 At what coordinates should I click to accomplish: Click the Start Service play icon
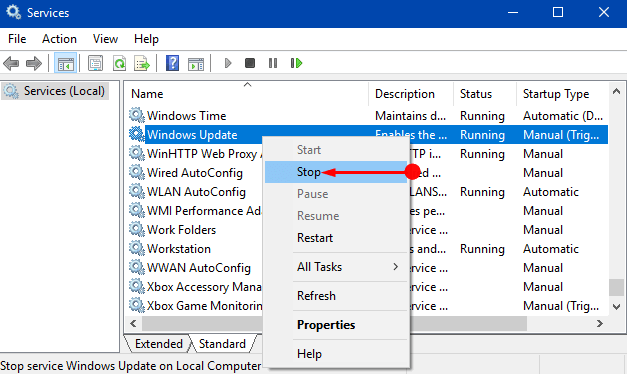(x=228, y=63)
